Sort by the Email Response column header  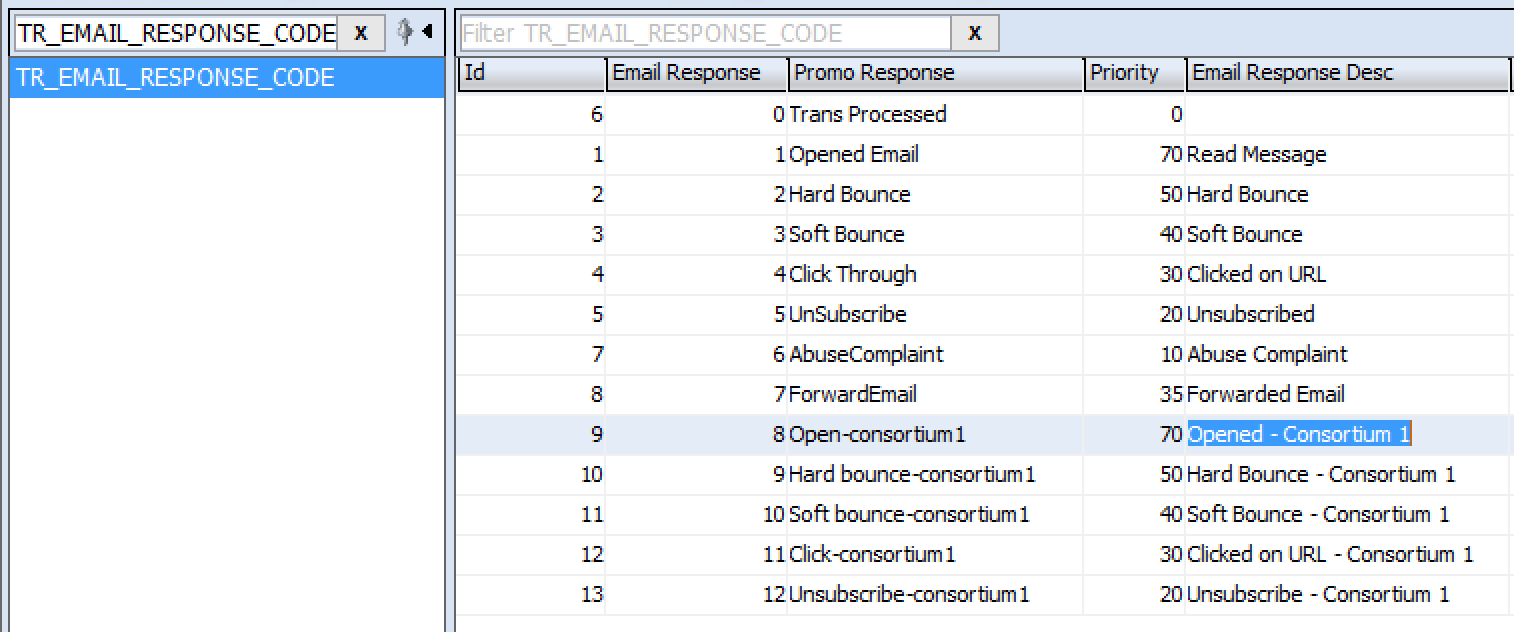tap(696, 74)
